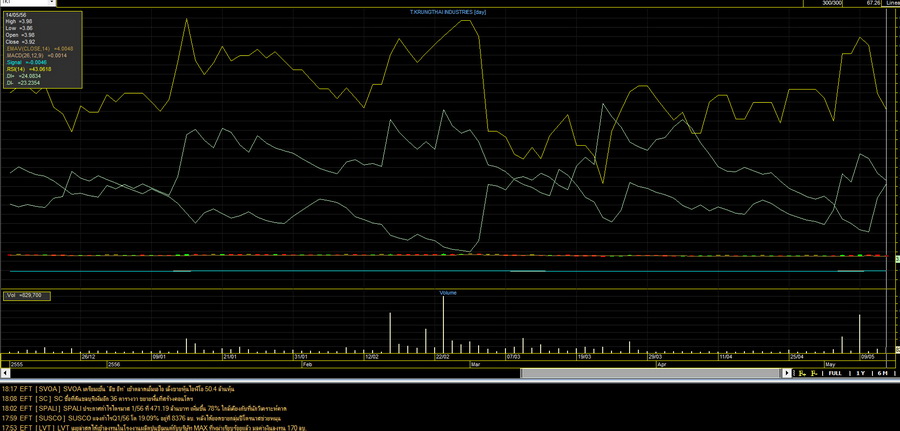Click the Line chart type selector at top right

(891, 3)
